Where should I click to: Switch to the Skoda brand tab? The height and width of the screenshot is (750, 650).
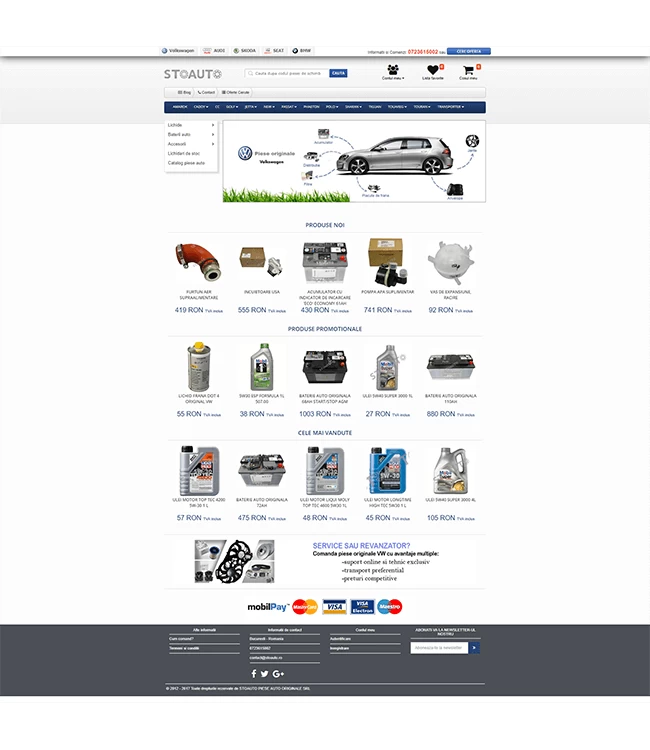244,50
